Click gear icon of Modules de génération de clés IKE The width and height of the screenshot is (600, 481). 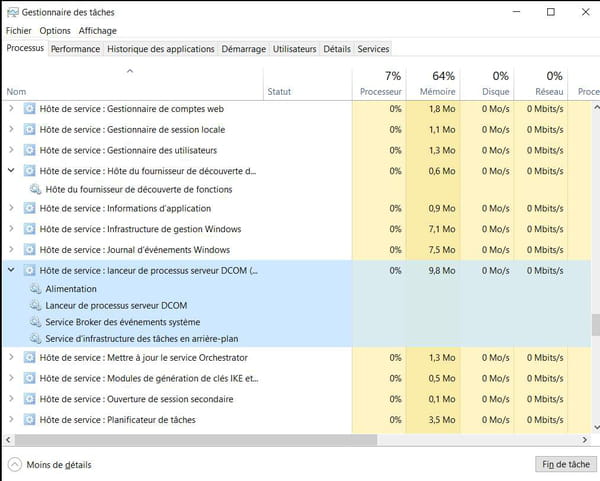click(x=29, y=378)
